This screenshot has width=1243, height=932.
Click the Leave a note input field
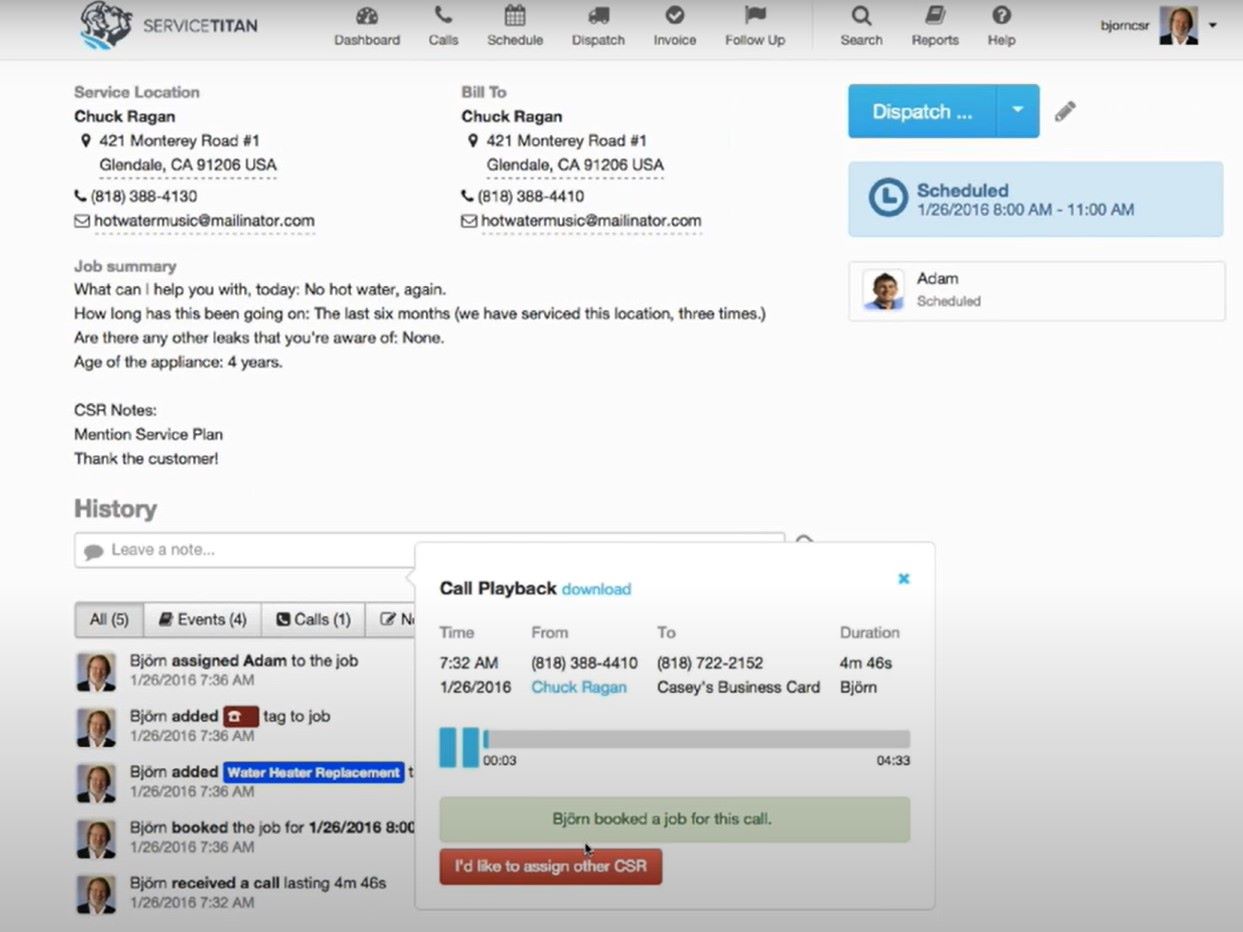pos(429,550)
